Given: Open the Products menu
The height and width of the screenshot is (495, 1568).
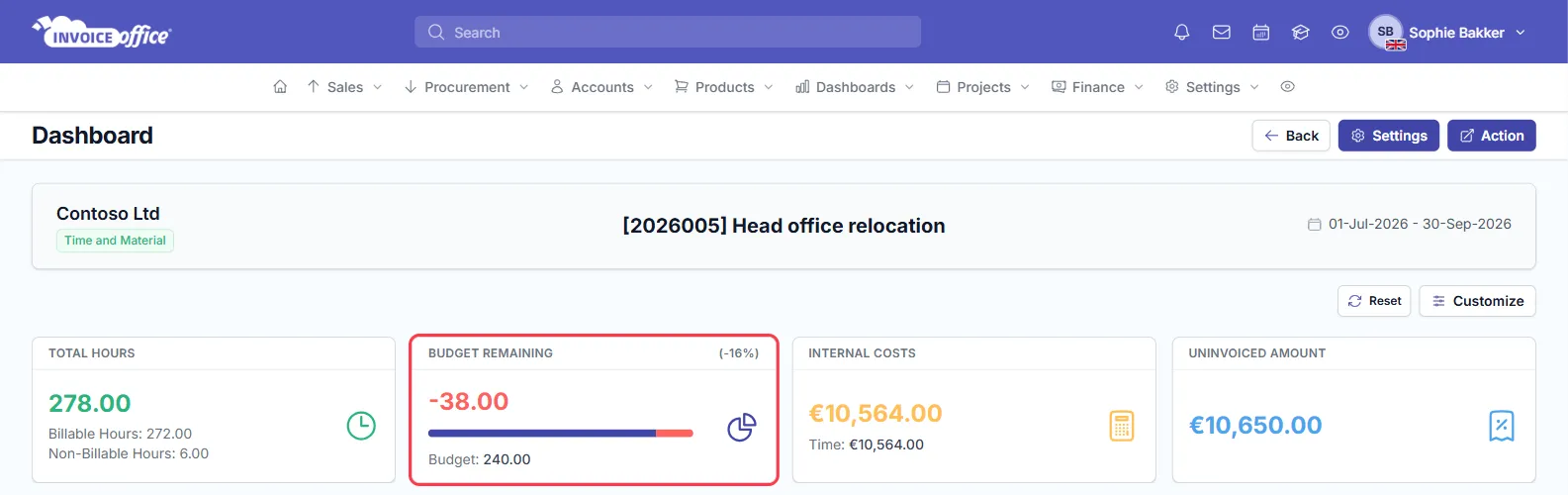Looking at the screenshot, I should click(724, 87).
